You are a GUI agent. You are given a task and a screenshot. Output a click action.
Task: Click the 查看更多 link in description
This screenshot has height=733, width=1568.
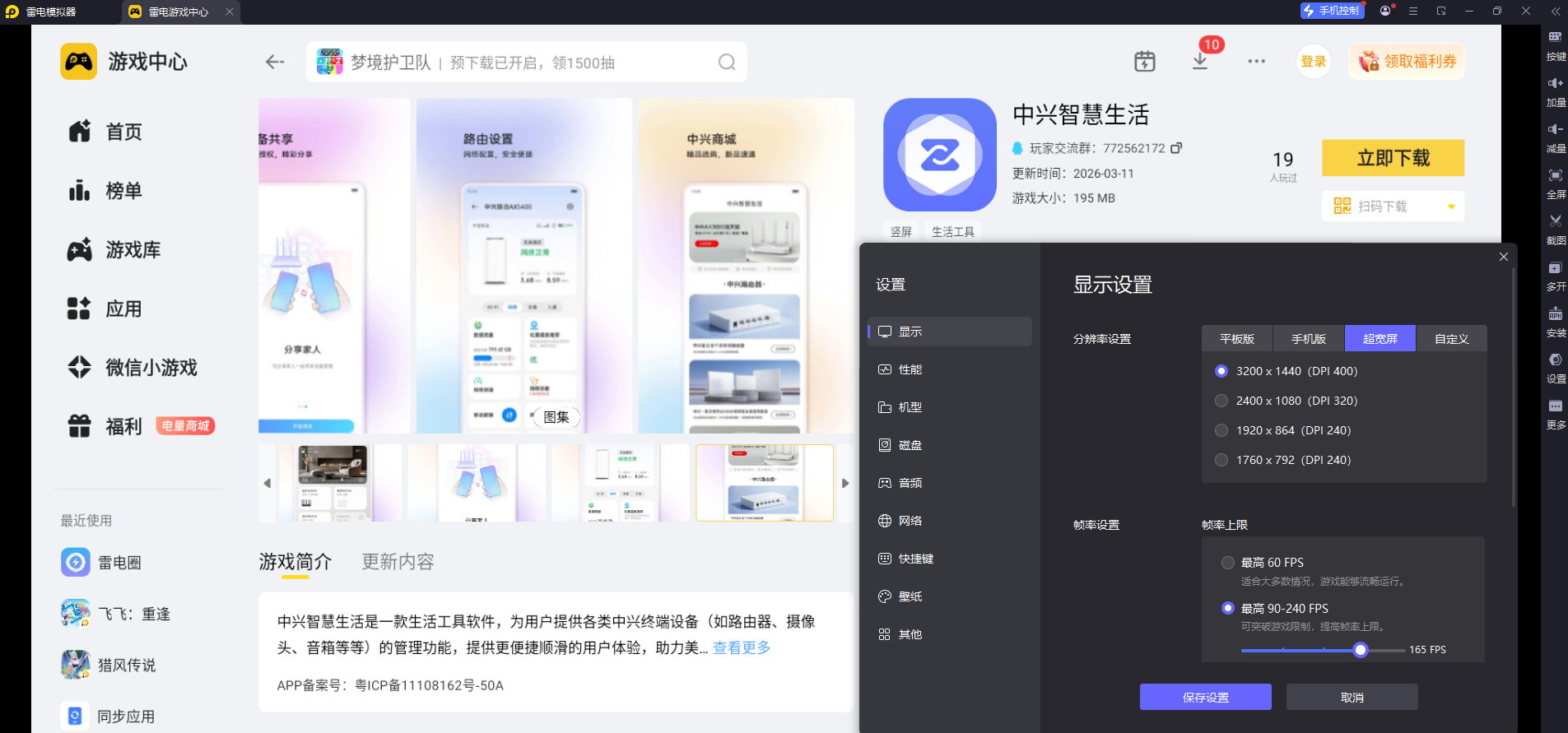coord(742,647)
